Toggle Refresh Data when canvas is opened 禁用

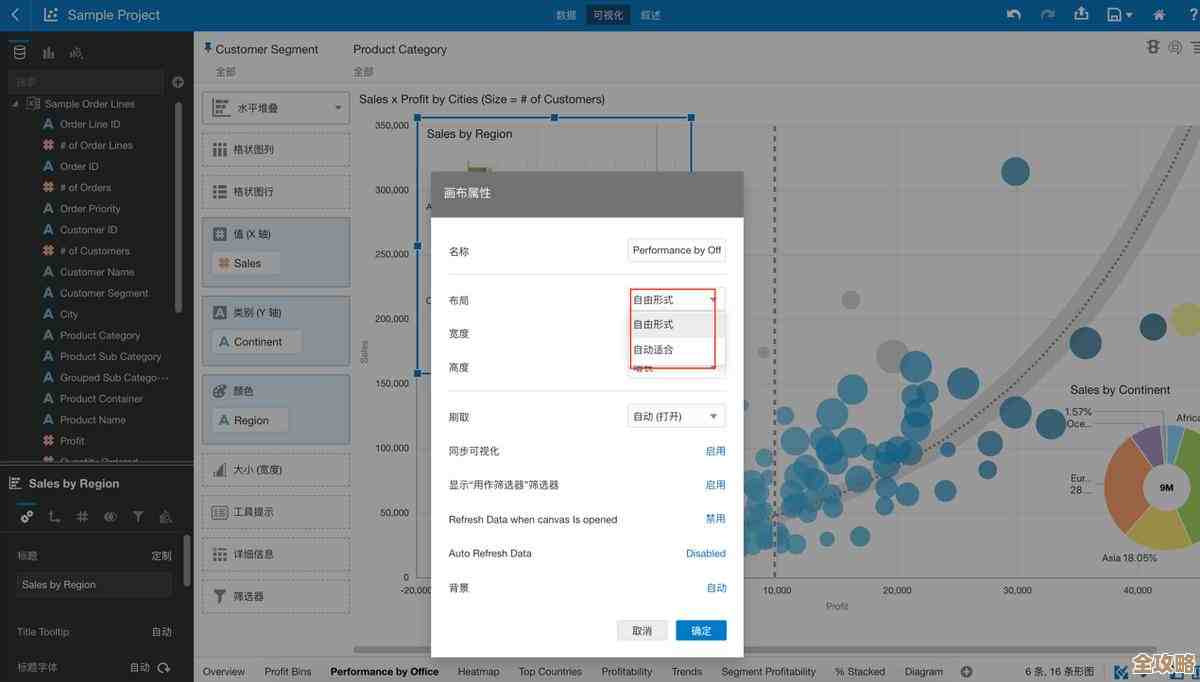click(x=715, y=519)
